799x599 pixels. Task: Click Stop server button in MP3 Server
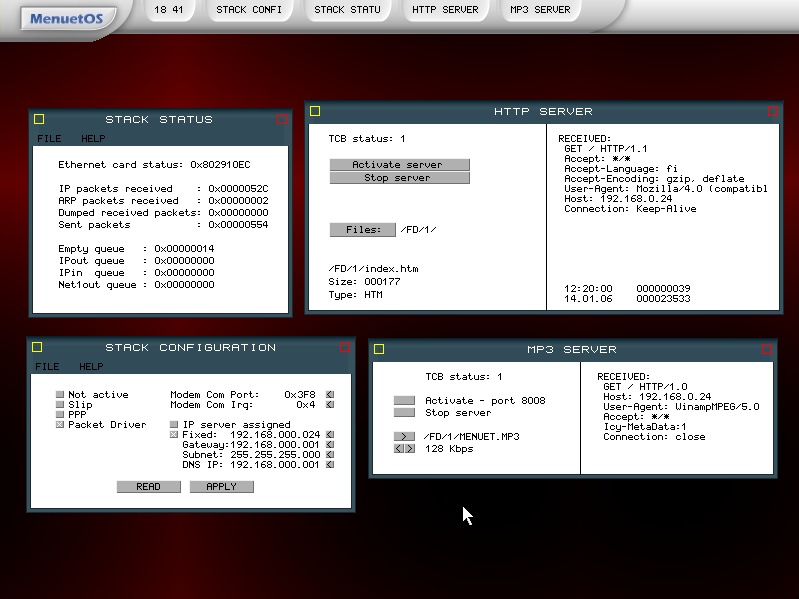tap(404, 413)
